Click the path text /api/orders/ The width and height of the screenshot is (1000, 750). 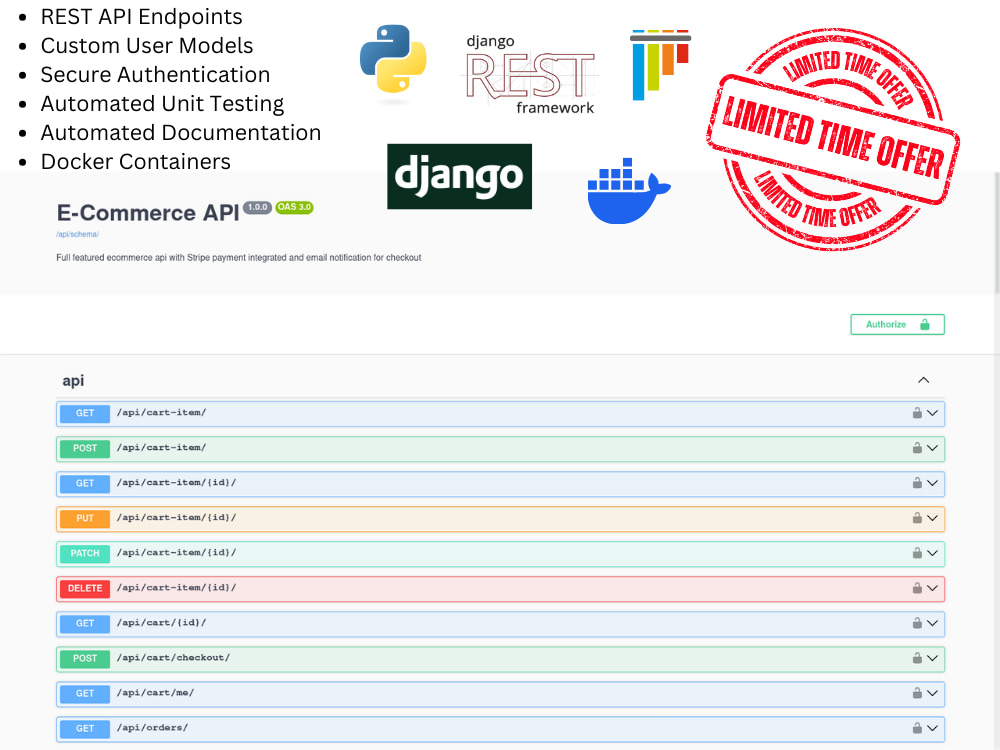pyautogui.click(x=152, y=728)
